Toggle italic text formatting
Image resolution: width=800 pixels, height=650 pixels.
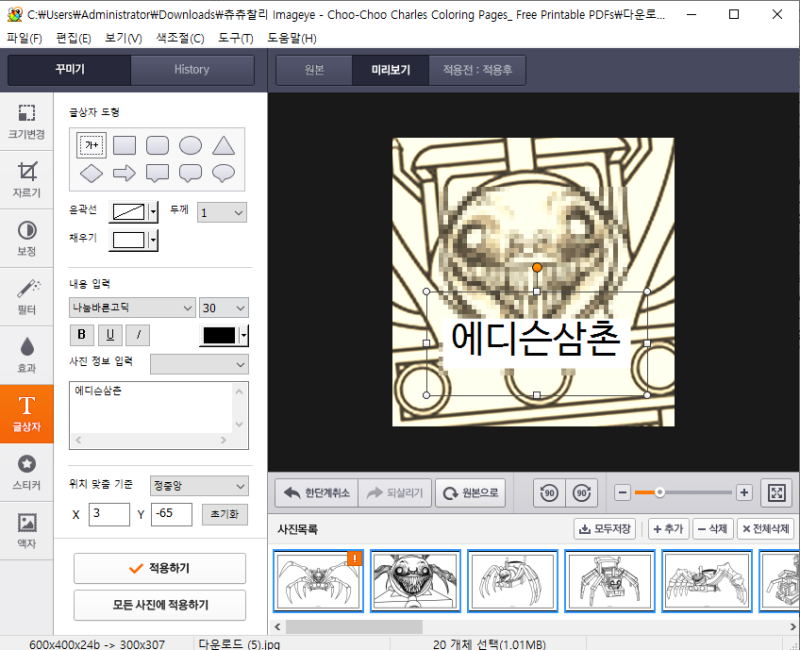138,335
